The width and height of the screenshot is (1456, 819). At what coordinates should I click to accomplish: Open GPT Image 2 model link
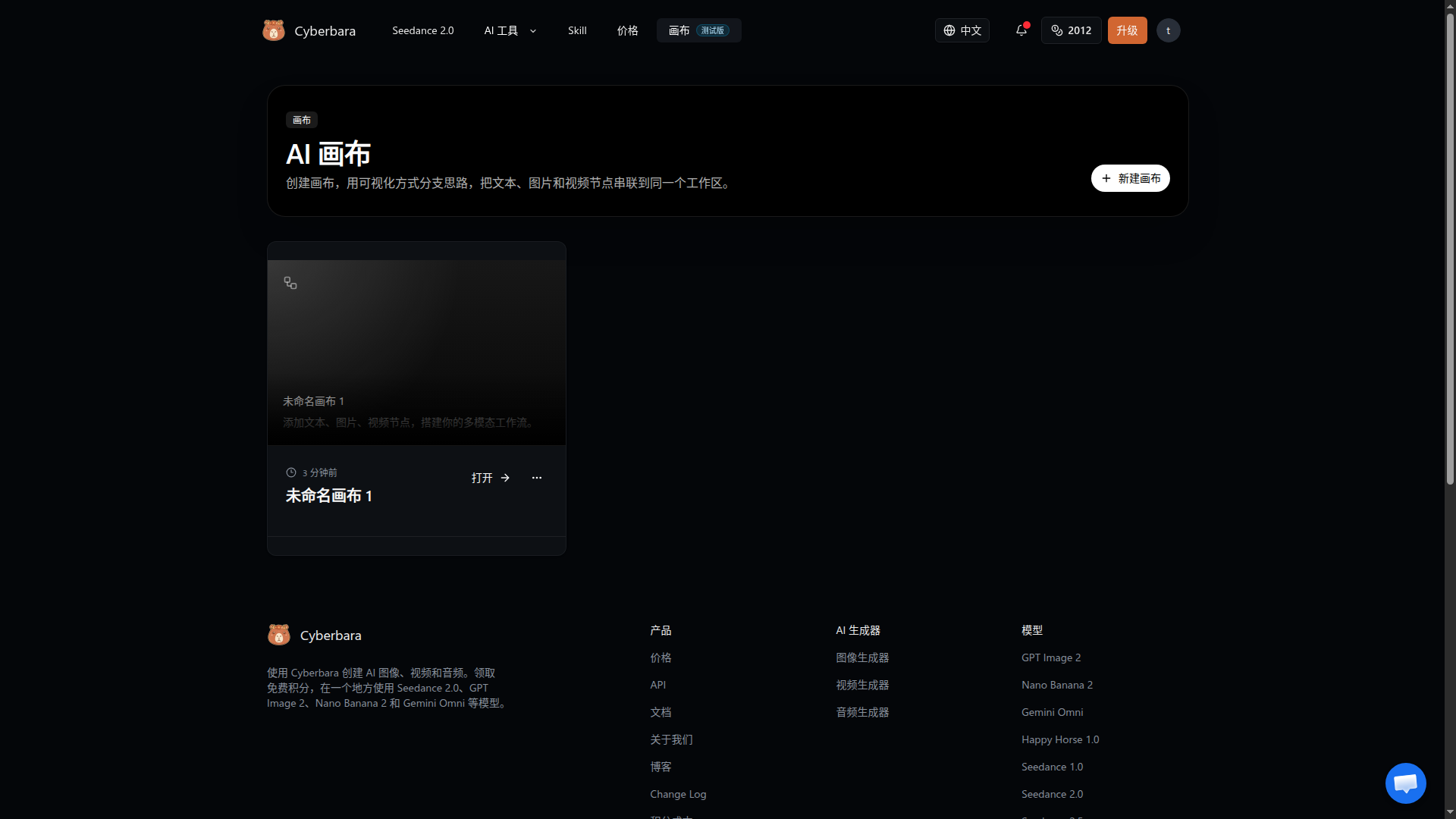(x=1051, y=657)
